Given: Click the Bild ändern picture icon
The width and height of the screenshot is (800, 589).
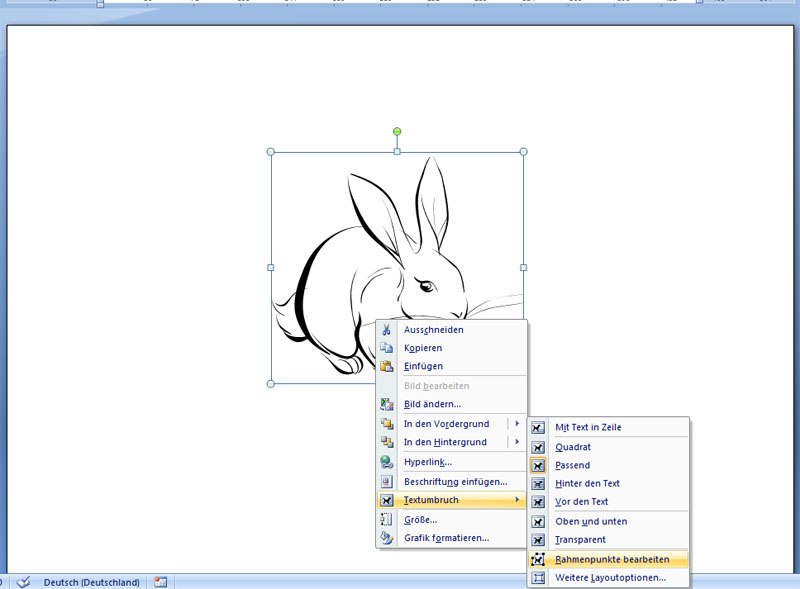Looking at the screenshot, I should pyautogui.click(x=387, y=404).
